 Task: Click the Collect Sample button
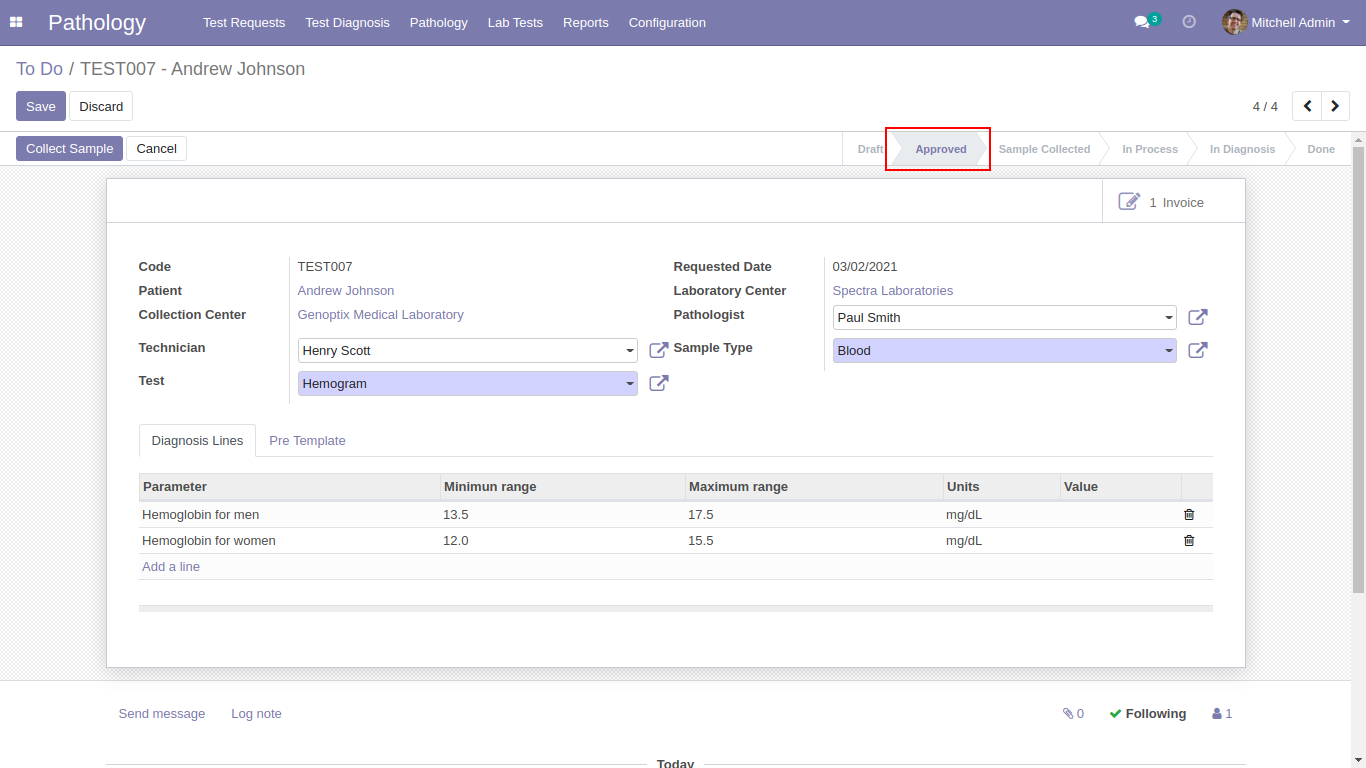(69, 149)
